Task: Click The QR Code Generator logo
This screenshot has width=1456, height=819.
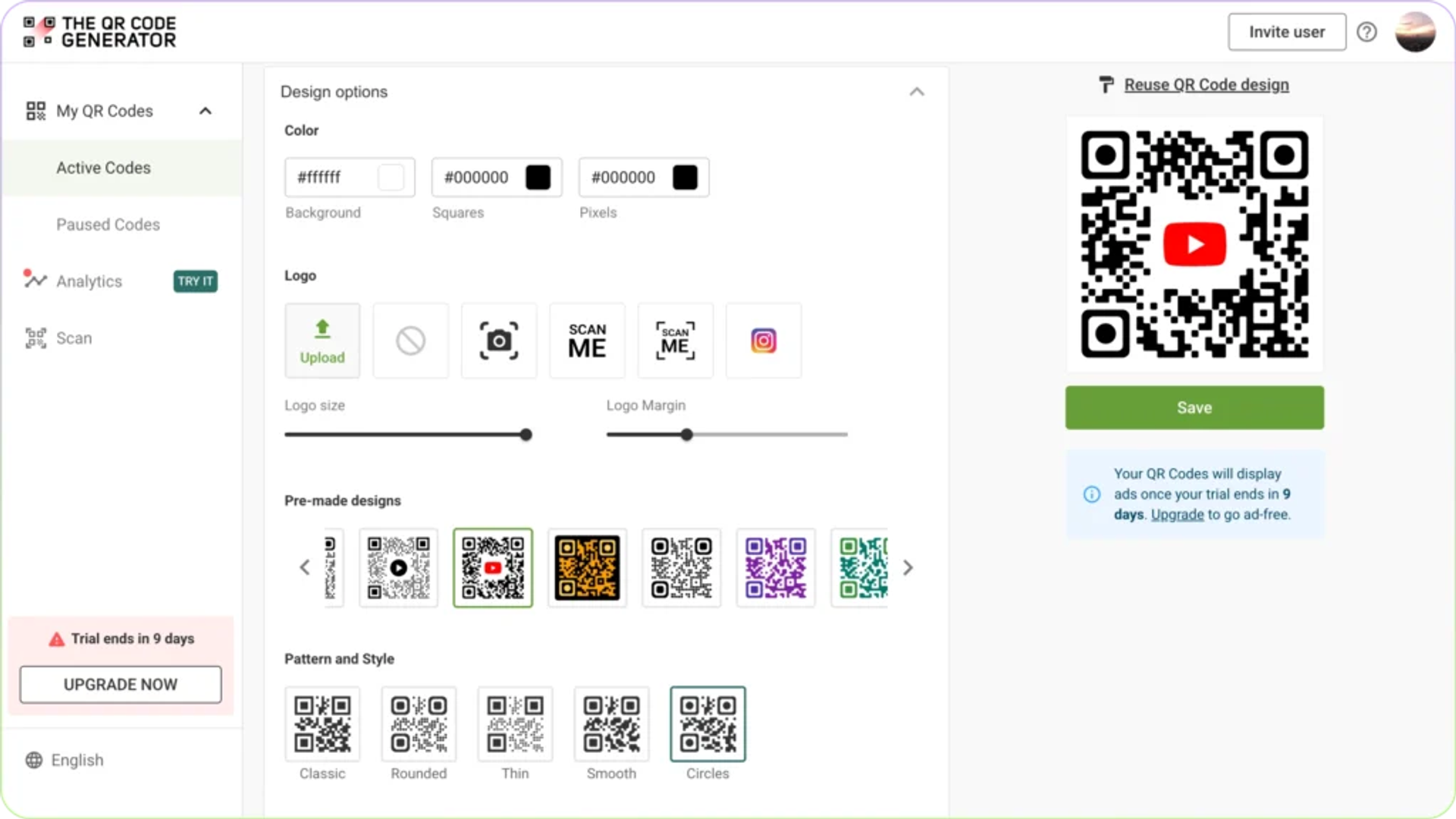Action: point(99,32)
